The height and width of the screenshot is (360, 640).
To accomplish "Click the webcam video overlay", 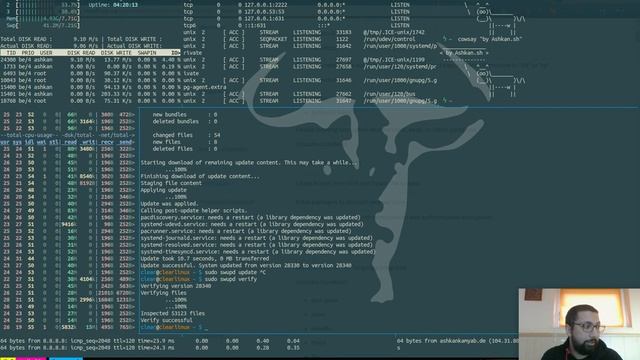I will pos(579,324).
